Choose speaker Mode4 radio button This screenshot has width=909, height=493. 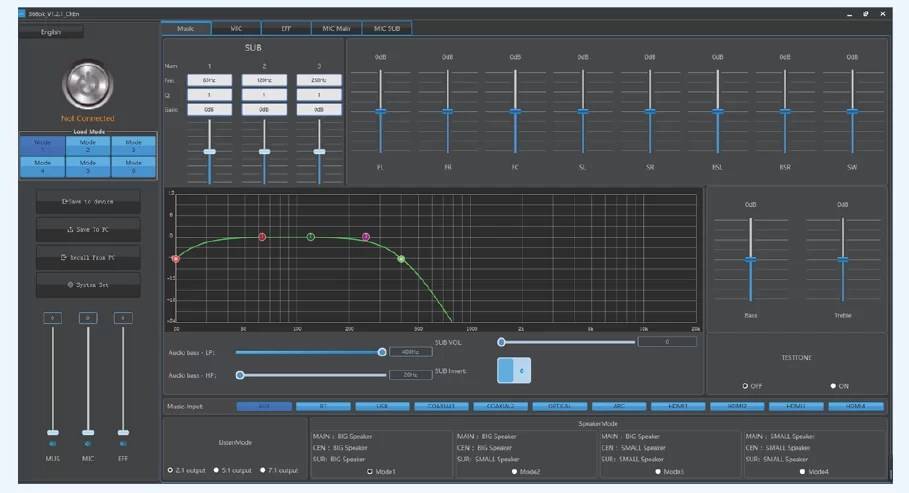point(802,472)
